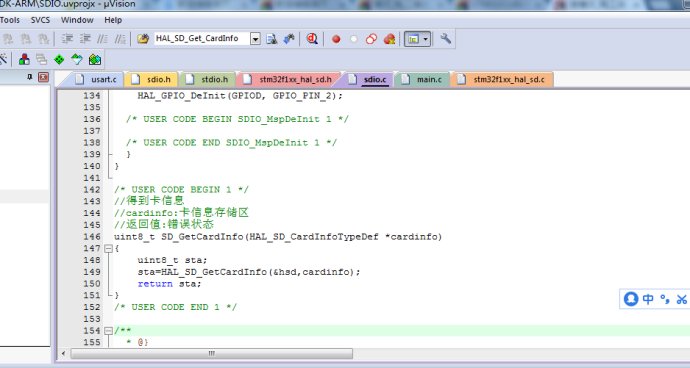Open the Tools menu
The height and width of the screenshot is (368, 690).
tap(10, 20)
